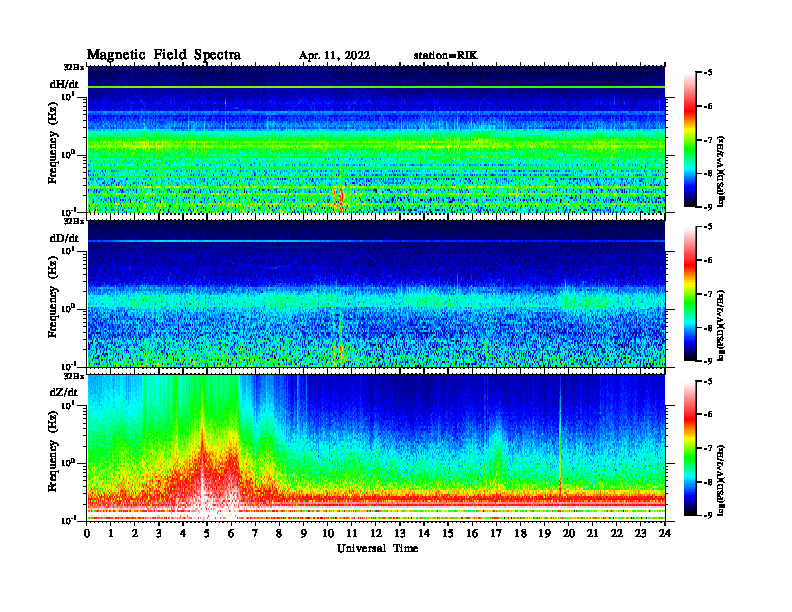Screen dimensions: 792x612
Task: Click hour tick label "1" on time axis
Action: point(111,533)
